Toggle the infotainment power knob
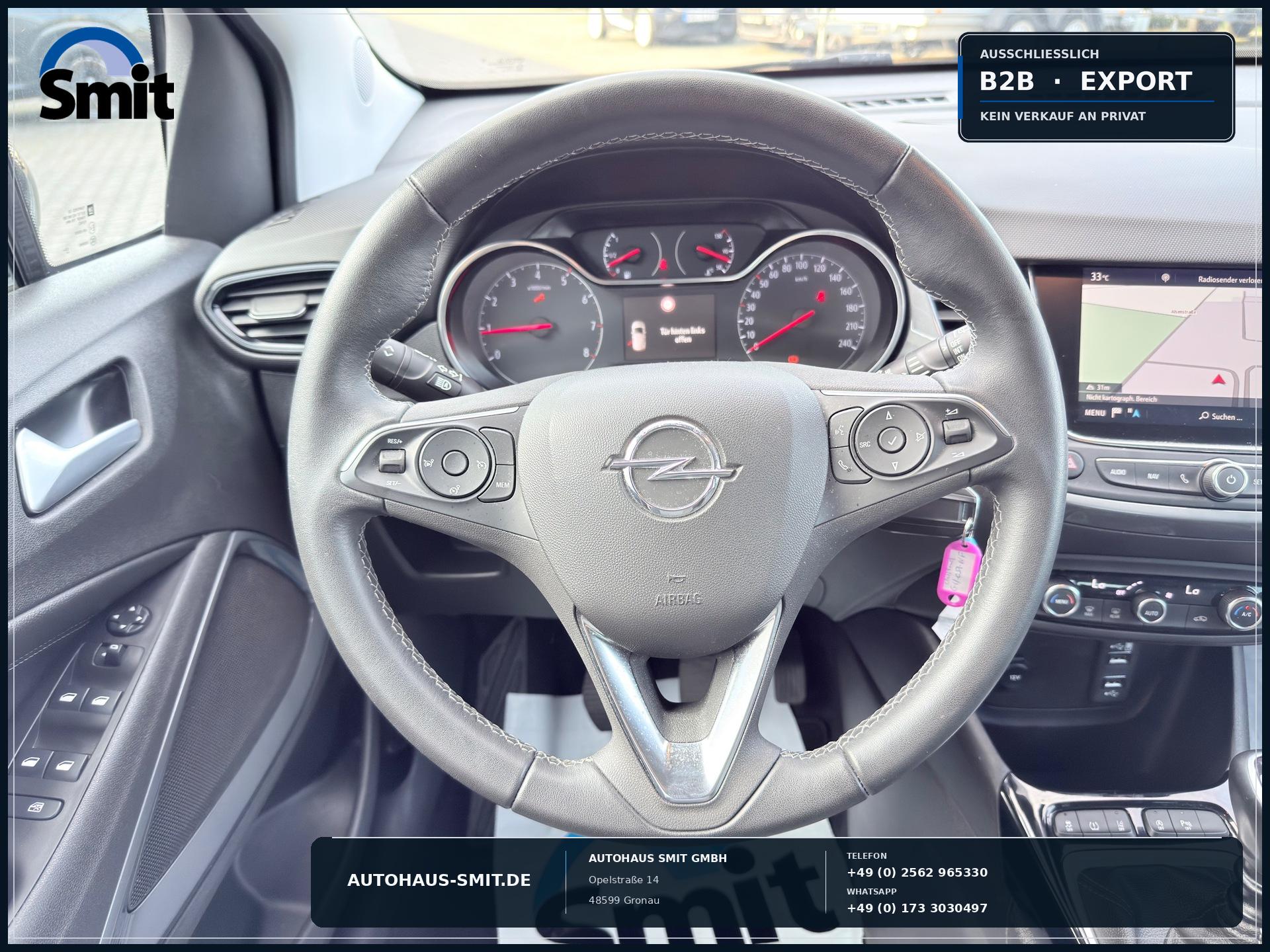The image size is (1270, 952). click(x=1228, y=480)
